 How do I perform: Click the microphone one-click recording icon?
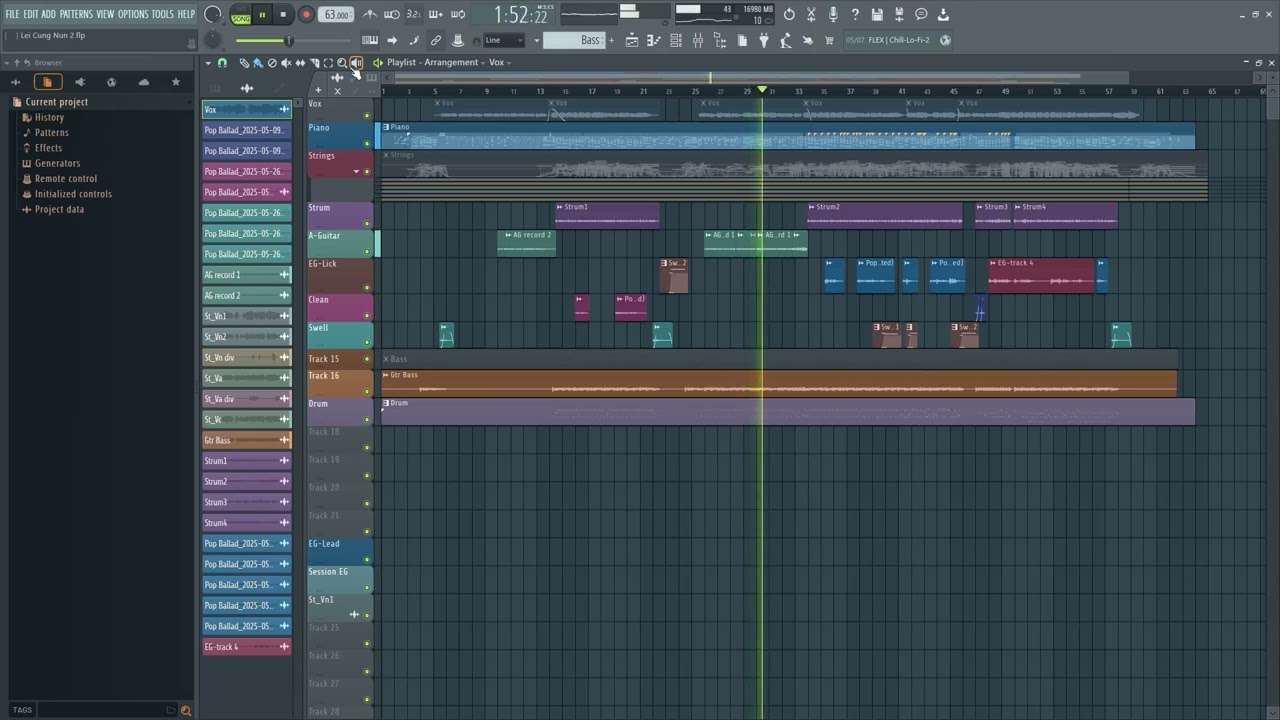coord(833,14)
